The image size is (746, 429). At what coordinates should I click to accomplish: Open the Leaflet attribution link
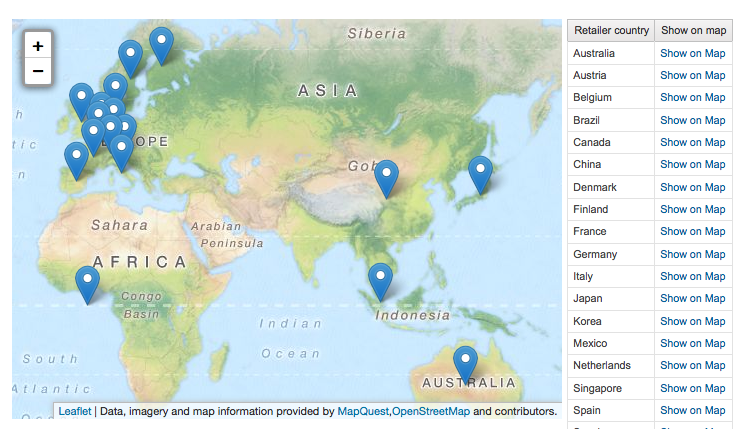click(x=75, y=411)
